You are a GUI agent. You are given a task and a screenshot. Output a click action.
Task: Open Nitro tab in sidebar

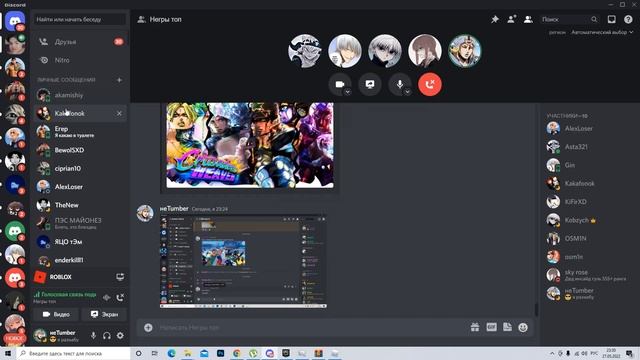click(x=80, y=60)
